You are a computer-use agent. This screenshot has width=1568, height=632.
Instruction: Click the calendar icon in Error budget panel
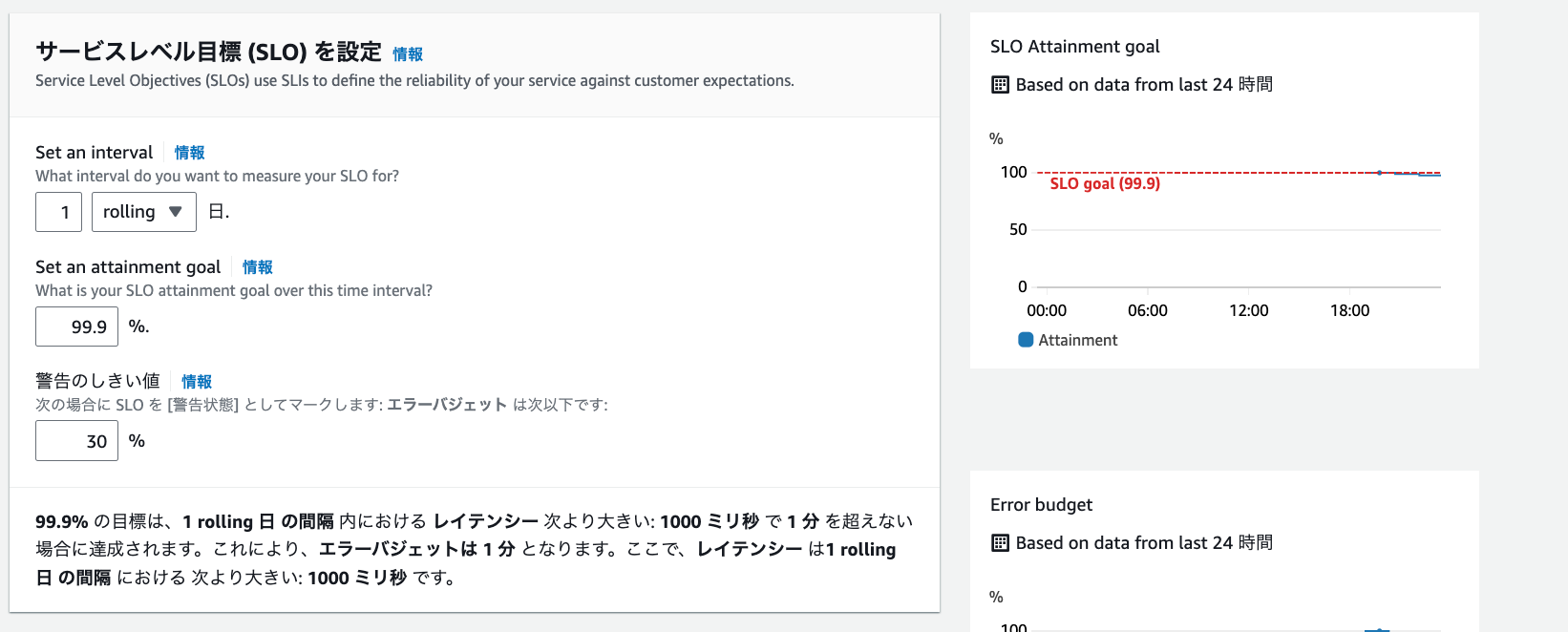1000,543
